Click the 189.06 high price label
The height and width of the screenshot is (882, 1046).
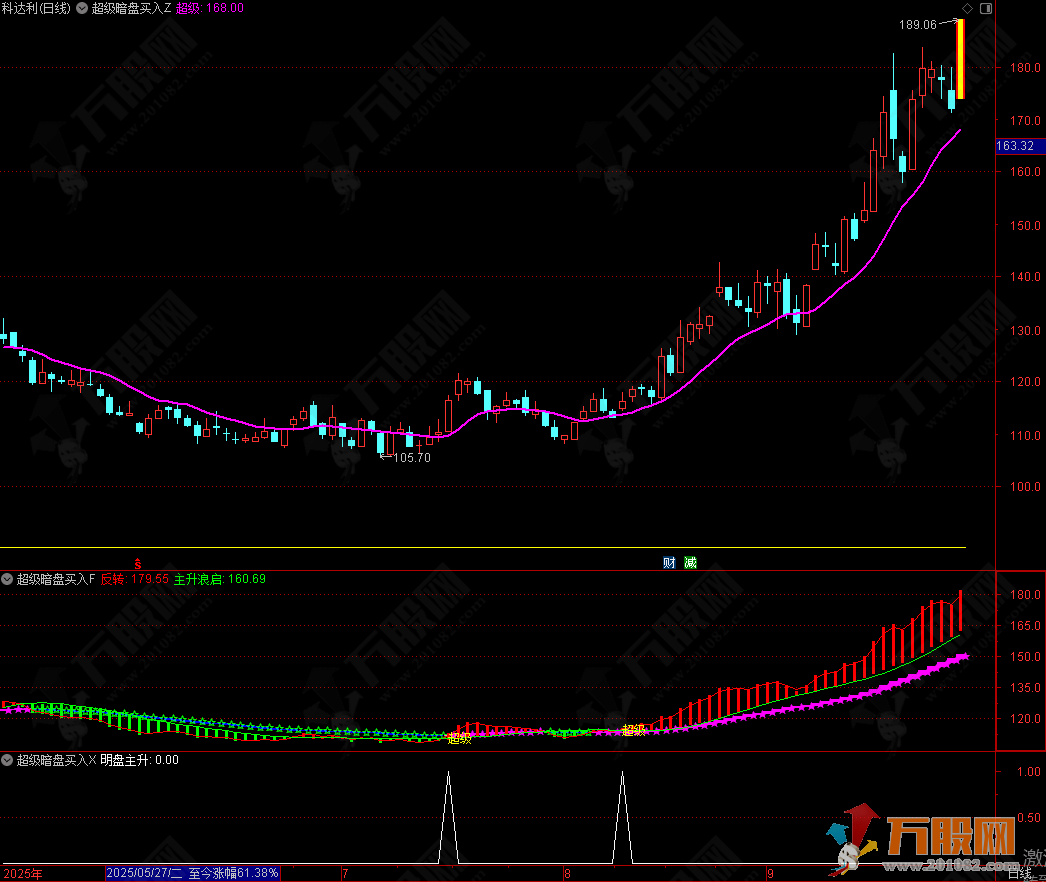(x=918, y=25)
